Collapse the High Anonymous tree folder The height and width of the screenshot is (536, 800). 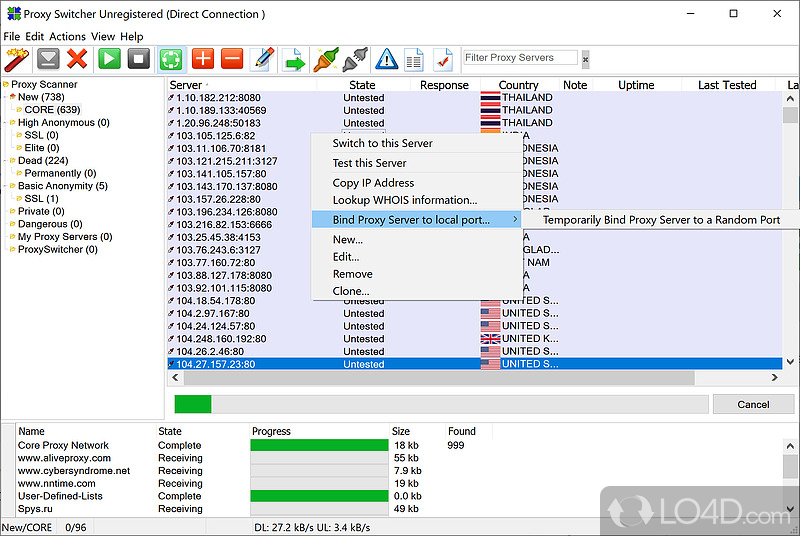tap(12, 123)
